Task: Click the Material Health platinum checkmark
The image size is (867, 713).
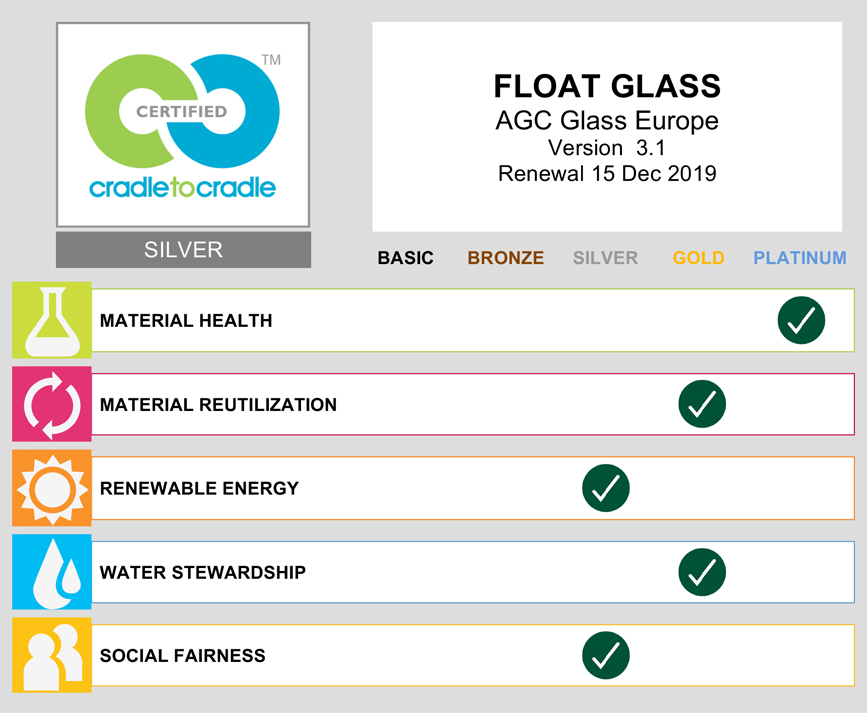Action: 801,321
